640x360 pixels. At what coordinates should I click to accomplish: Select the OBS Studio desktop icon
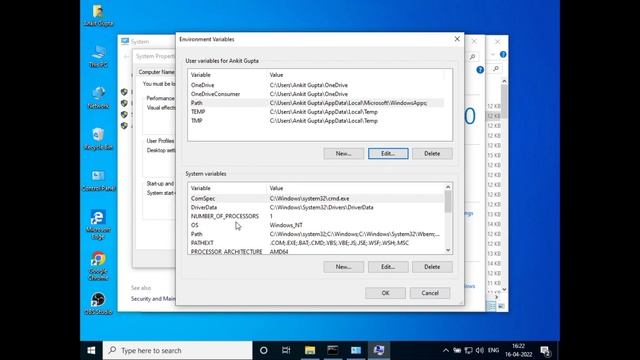98,304
